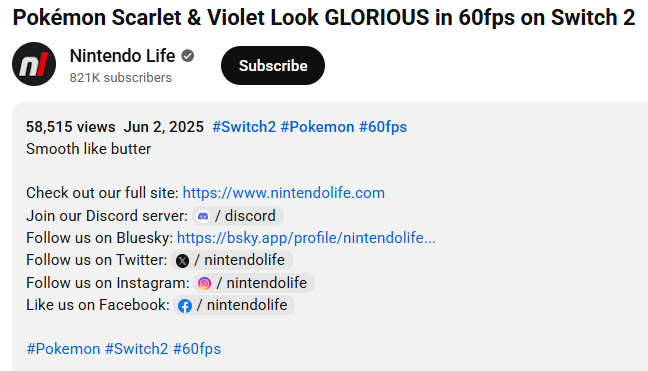Subscribe to Nintendo Life channel
This screenshot has height=371, width=648.
point(273,66)
